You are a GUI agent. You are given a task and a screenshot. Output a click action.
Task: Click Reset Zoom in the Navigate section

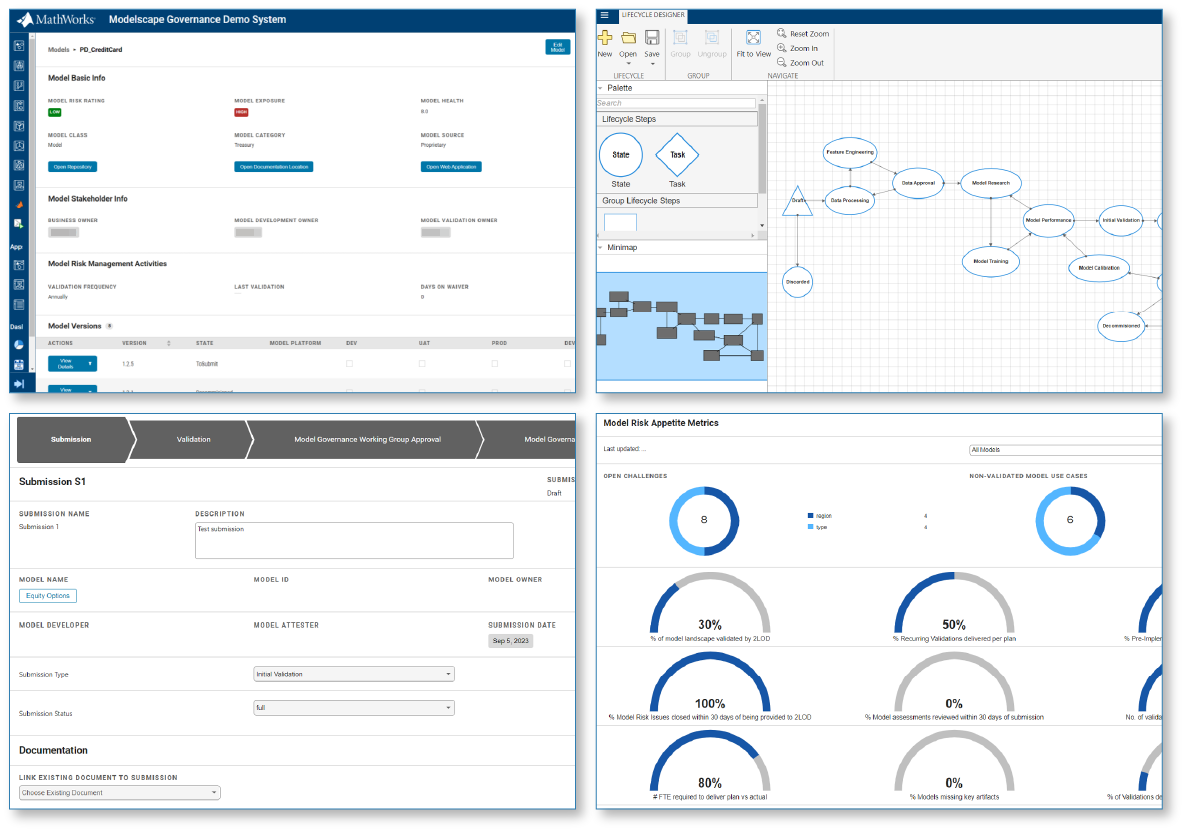tap(803, 33)
